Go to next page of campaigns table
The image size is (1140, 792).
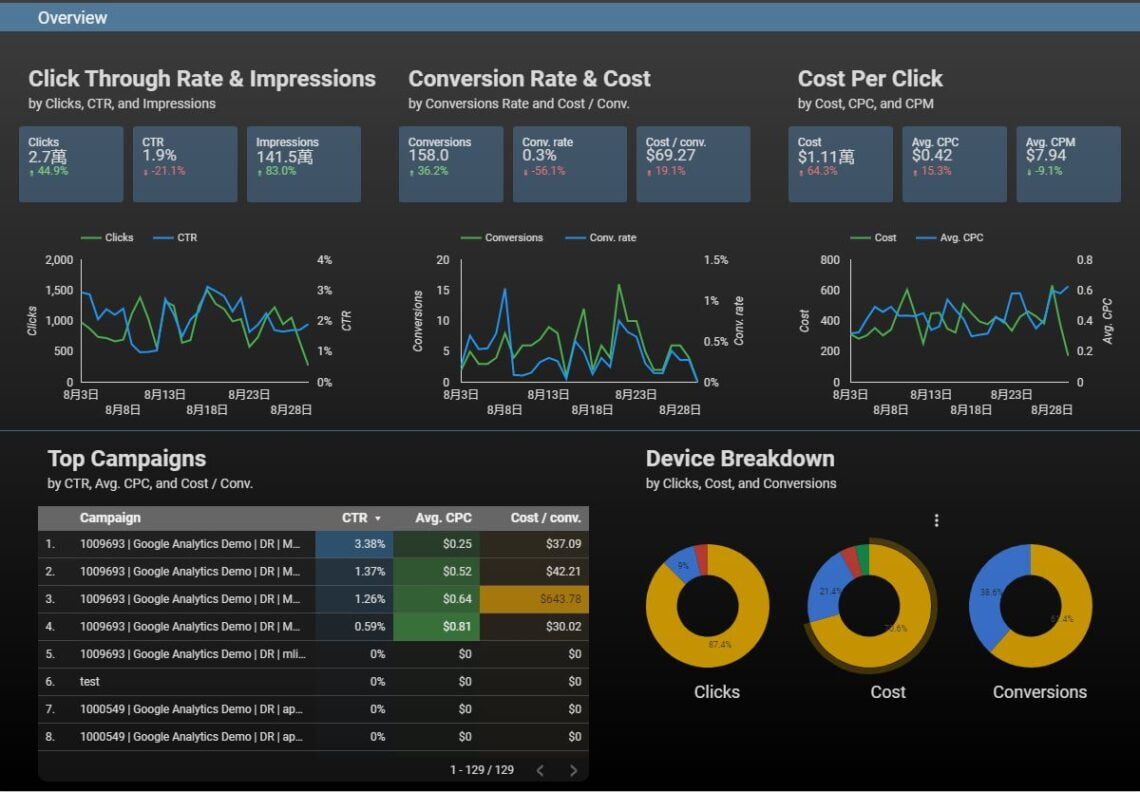pos(573,770)
